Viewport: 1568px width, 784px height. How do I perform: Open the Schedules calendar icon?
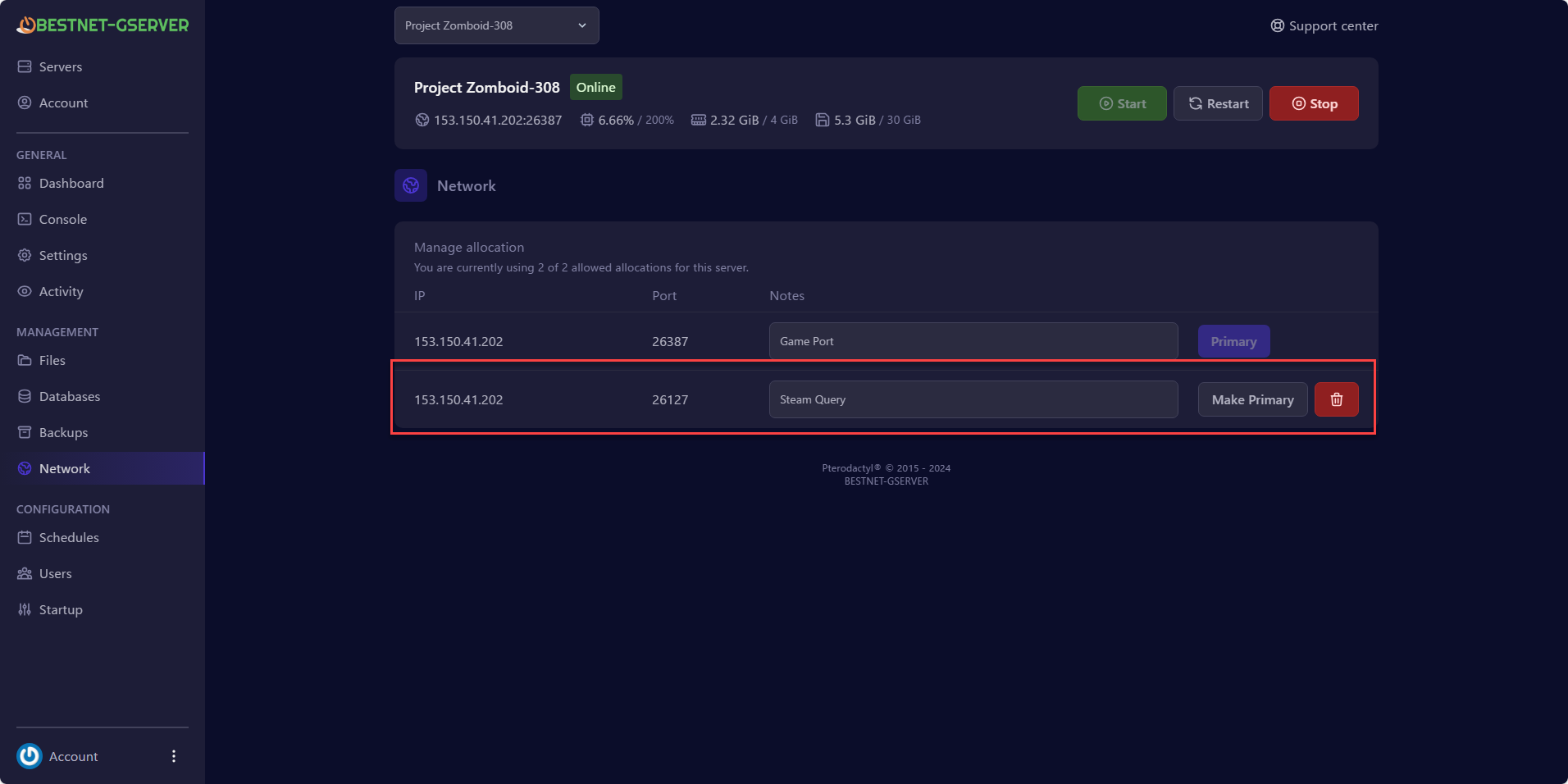pos(25,537)
